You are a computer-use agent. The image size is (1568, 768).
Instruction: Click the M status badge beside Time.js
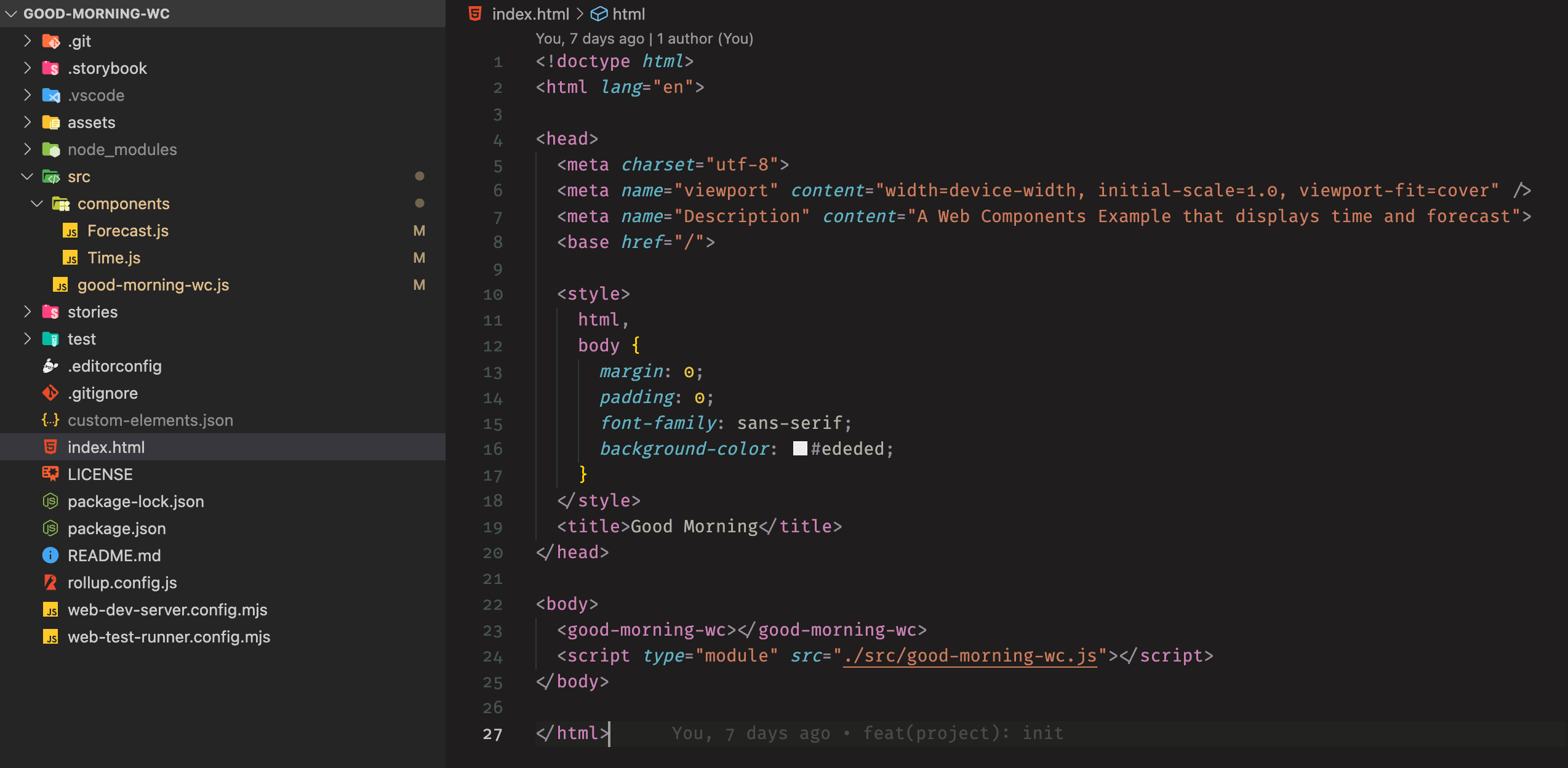click(x=419, y=258)
